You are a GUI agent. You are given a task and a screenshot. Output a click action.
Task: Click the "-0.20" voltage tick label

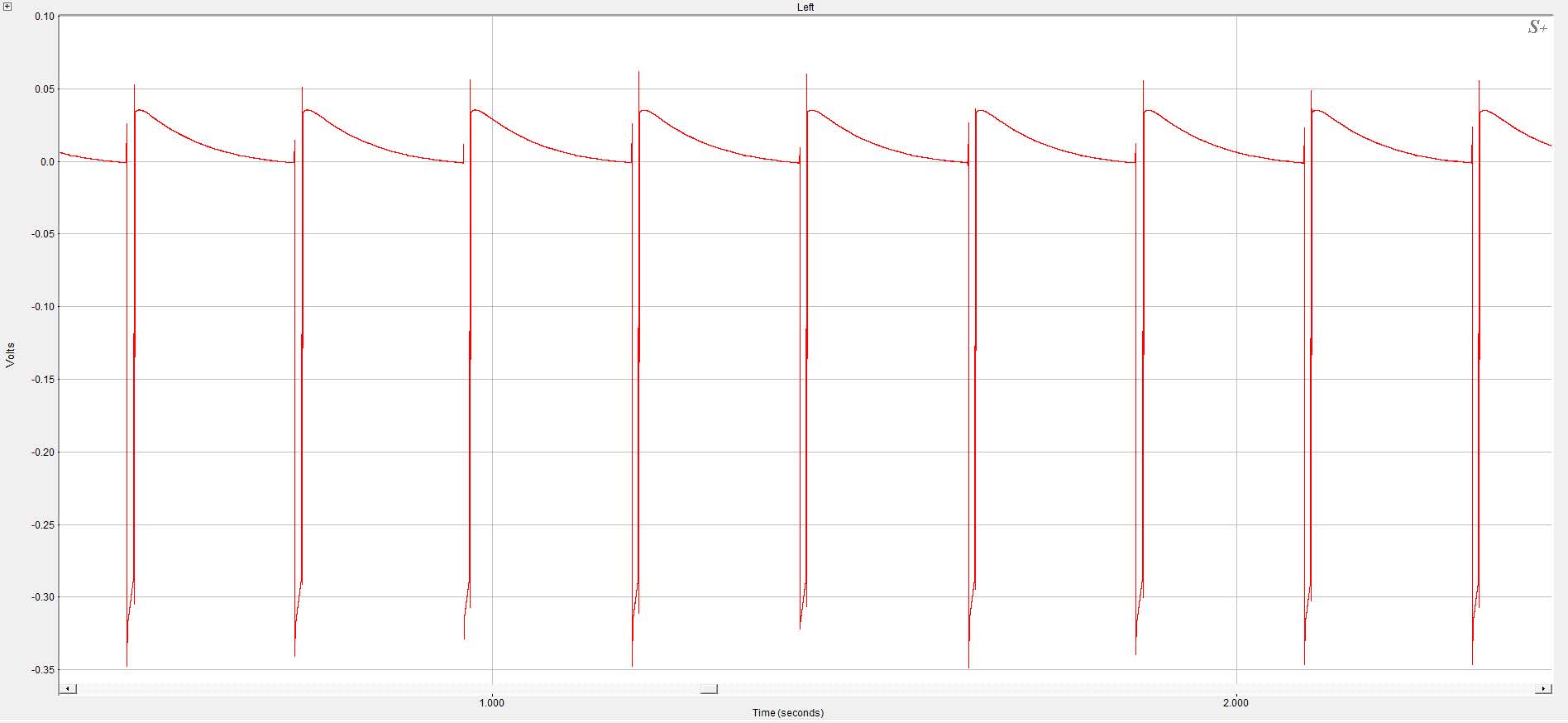43,452
